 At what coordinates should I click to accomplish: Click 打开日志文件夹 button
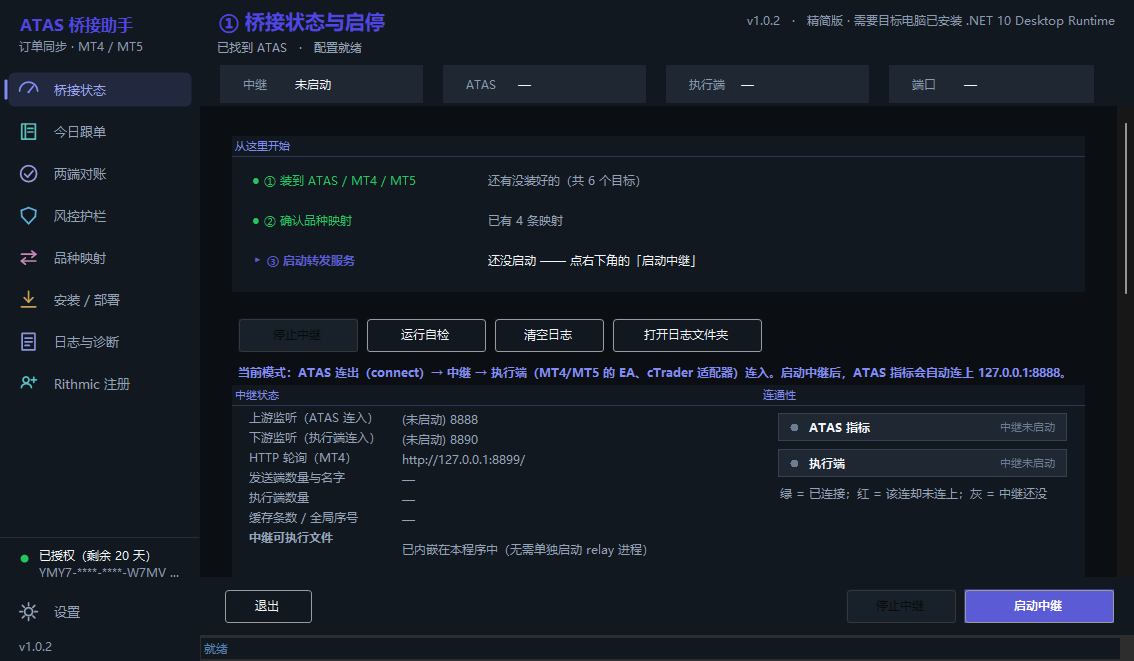pos(687,335)
